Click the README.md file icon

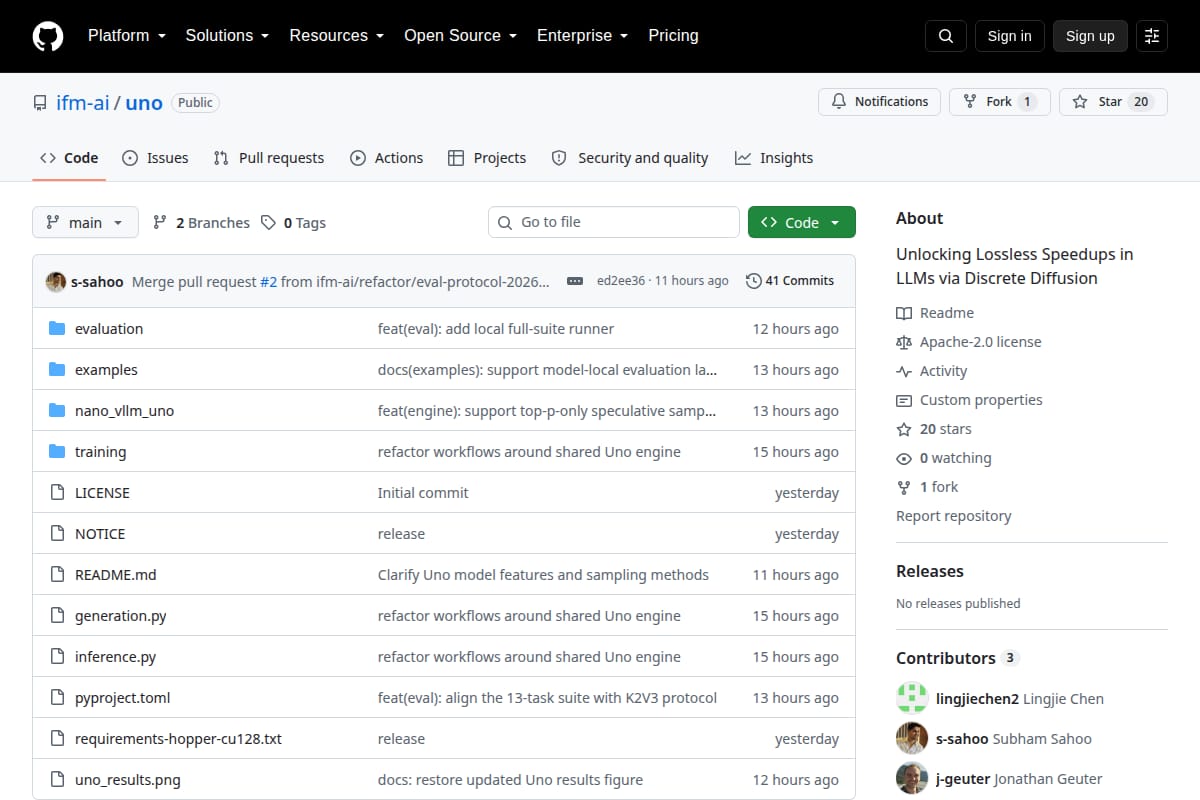point(57,575)
